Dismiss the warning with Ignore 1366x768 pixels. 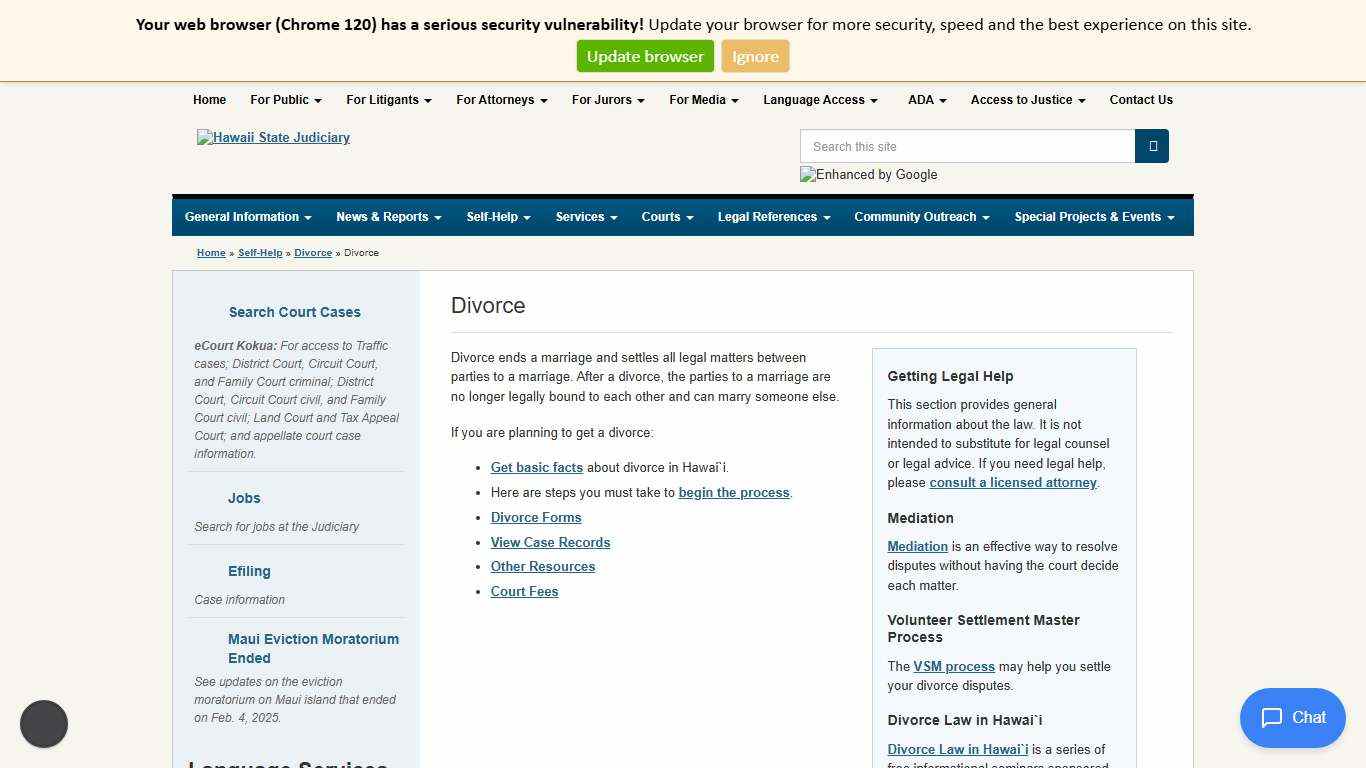[755, 57]
